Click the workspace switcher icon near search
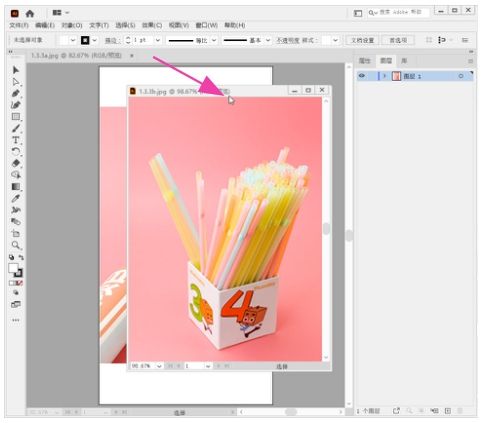The height and width of the screenshot is (423, 482). pyautogui.click(x=358, y=13)
